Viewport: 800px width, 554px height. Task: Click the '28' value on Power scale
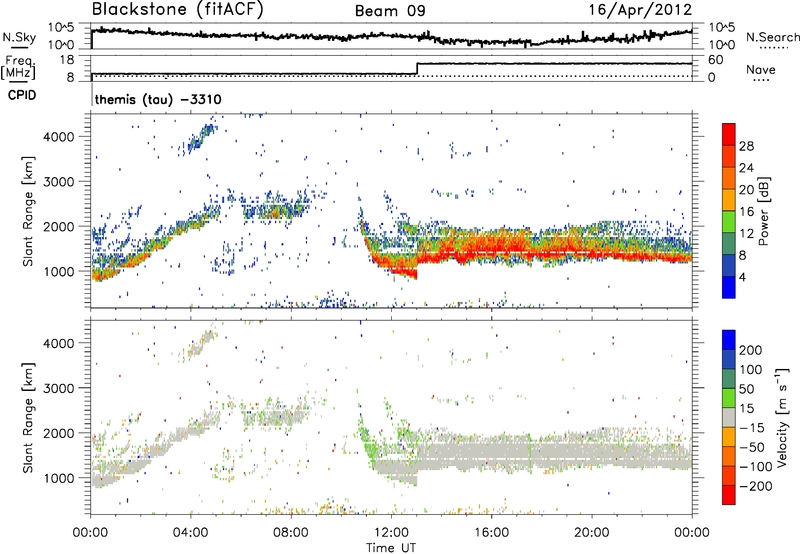click(x=746, y=146)
